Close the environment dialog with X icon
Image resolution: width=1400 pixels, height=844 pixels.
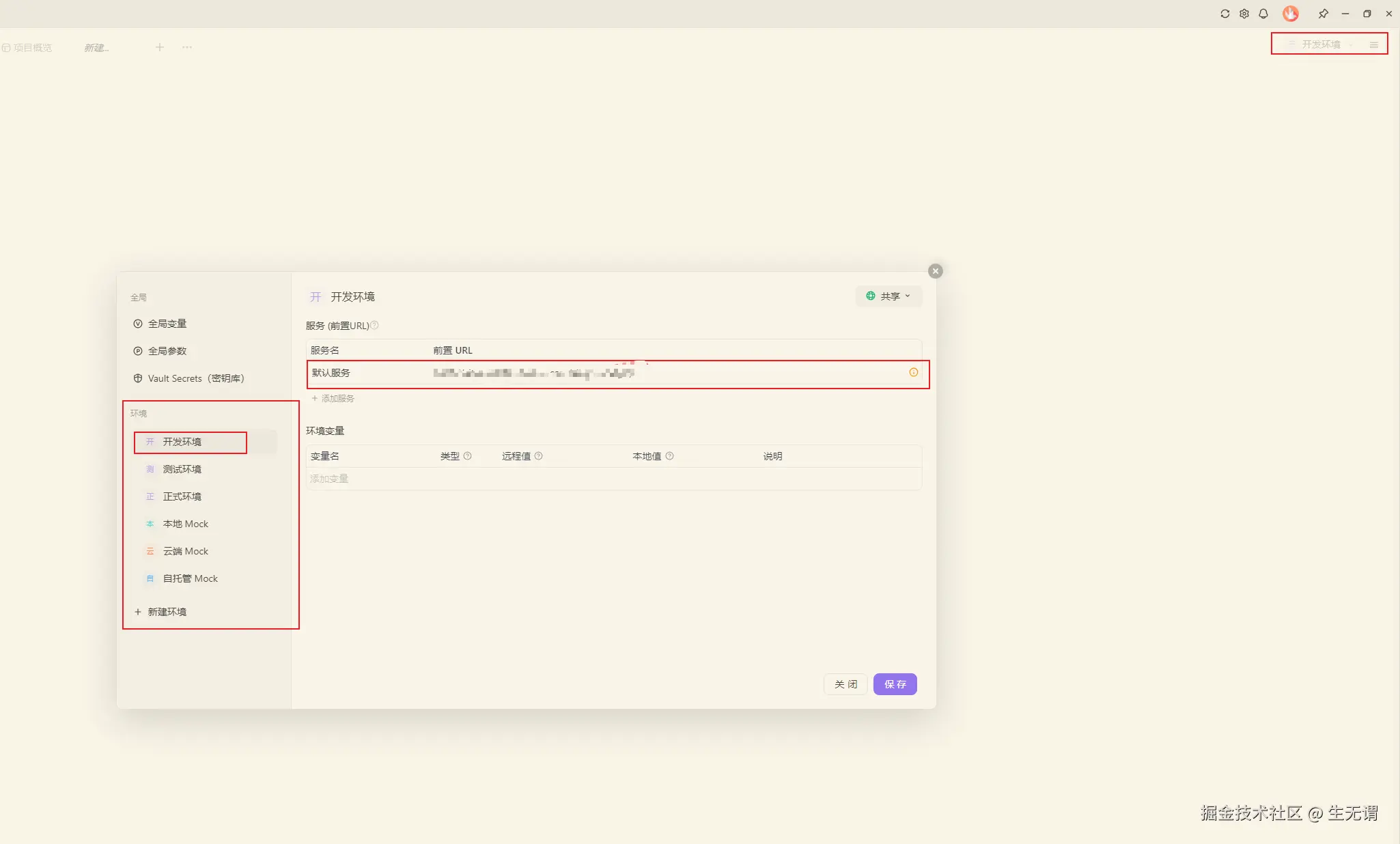click(x=936, y=271)
